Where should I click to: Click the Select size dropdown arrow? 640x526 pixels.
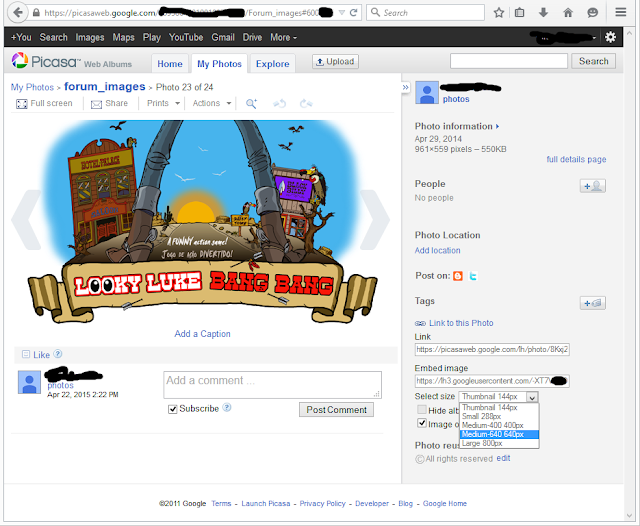[532, 397]
